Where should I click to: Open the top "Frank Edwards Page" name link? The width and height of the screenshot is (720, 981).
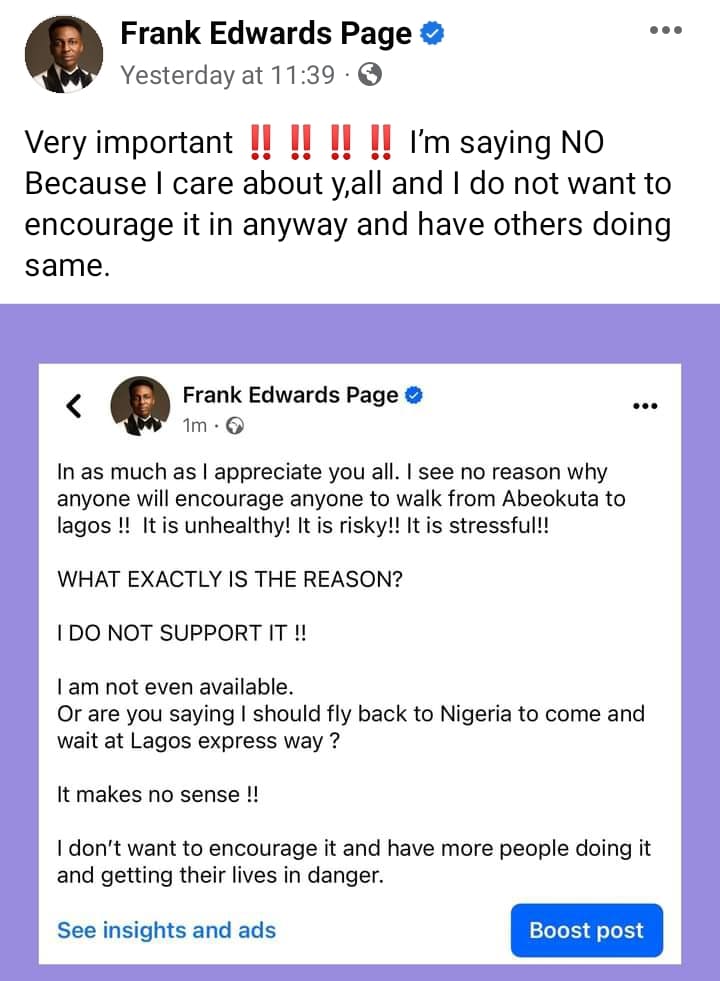[266, 34]
